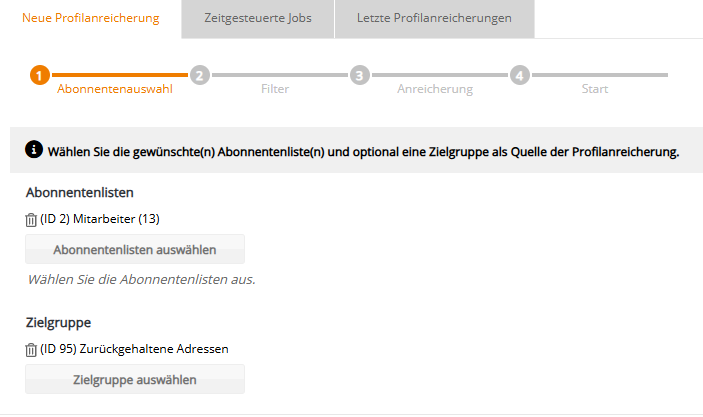Remove the Mitarbeiter list via trash icon

point(31,219)
